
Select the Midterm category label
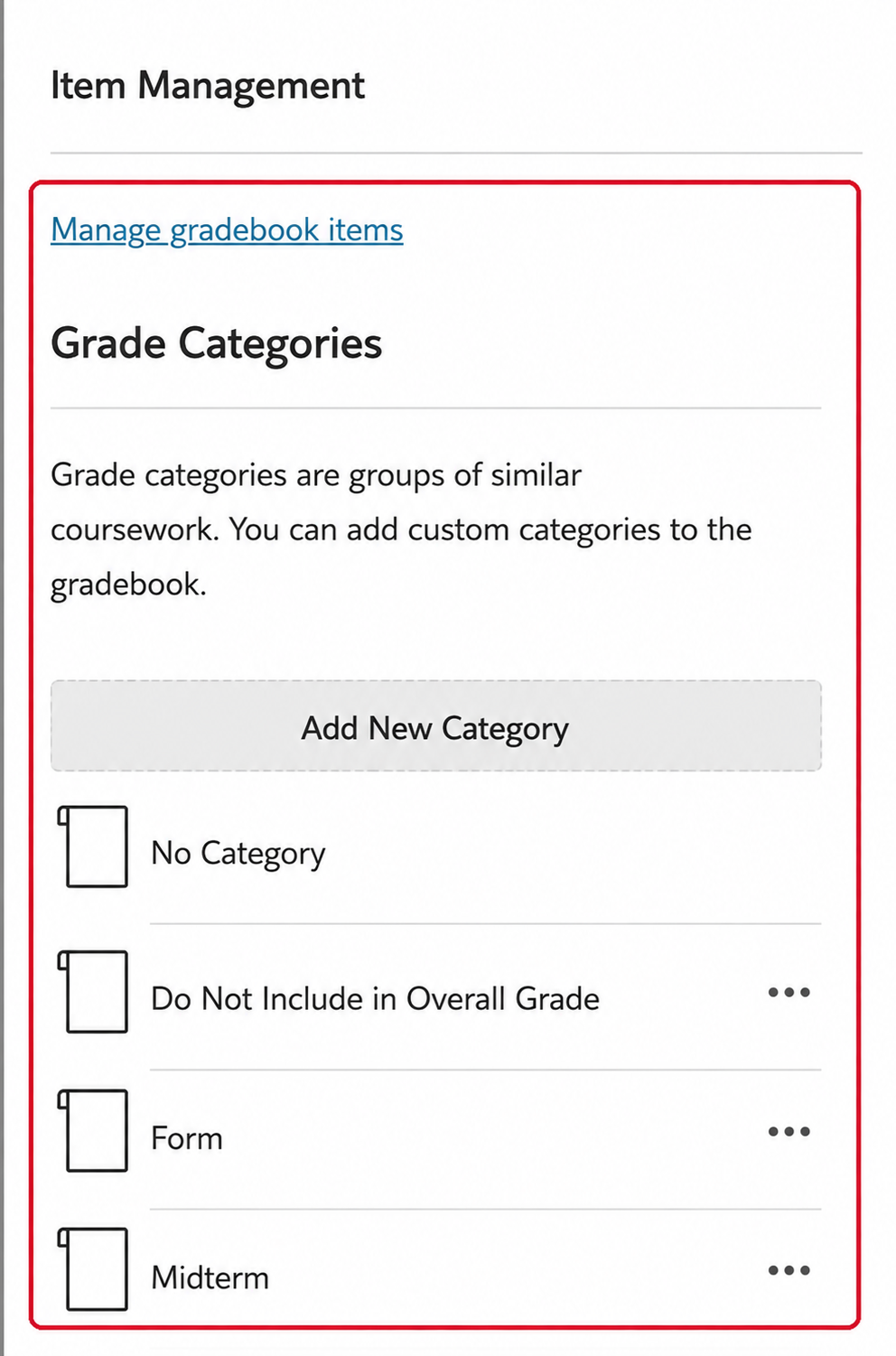210,1277
